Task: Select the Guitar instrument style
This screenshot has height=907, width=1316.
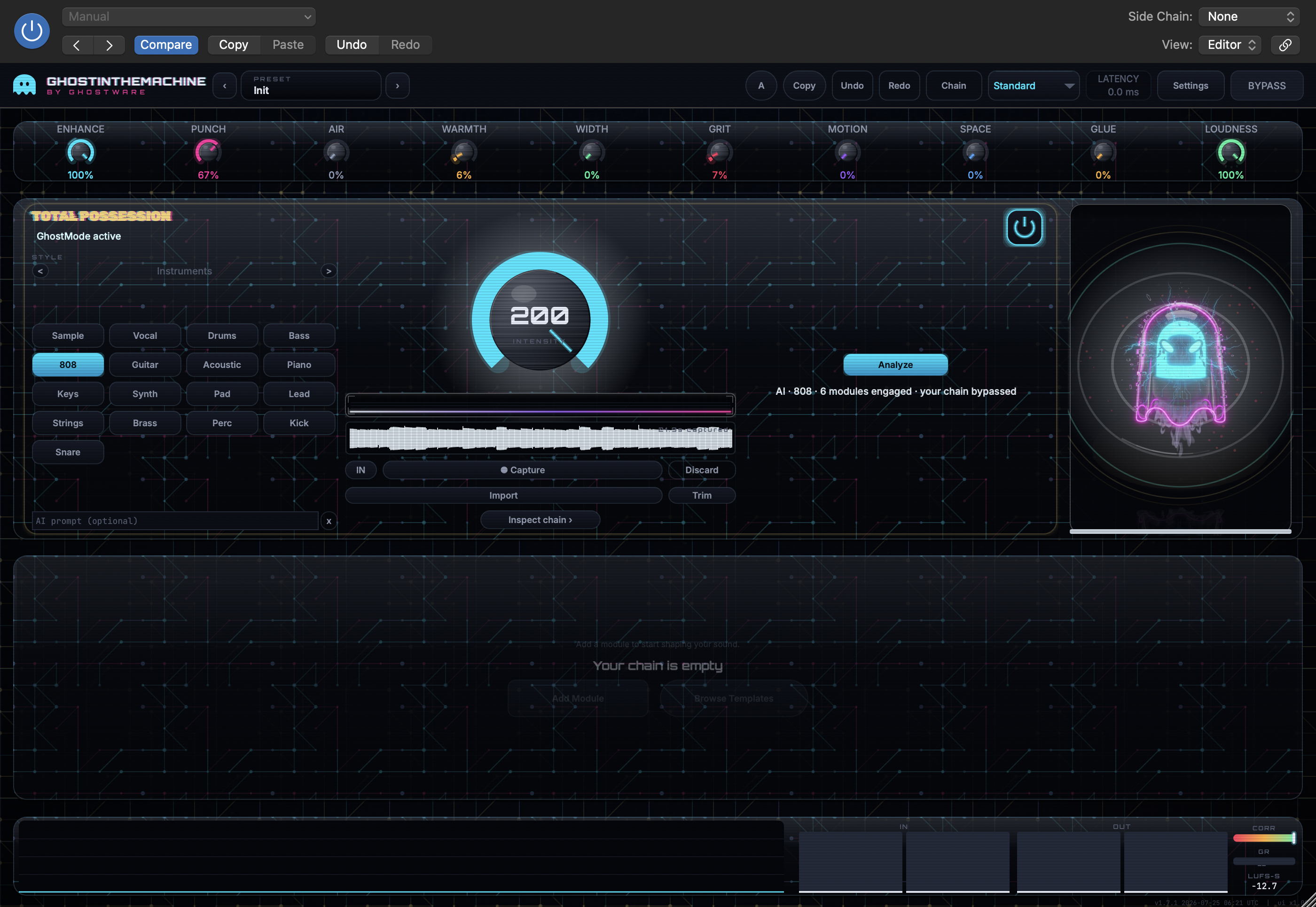Action: click(x=145, y=365)
